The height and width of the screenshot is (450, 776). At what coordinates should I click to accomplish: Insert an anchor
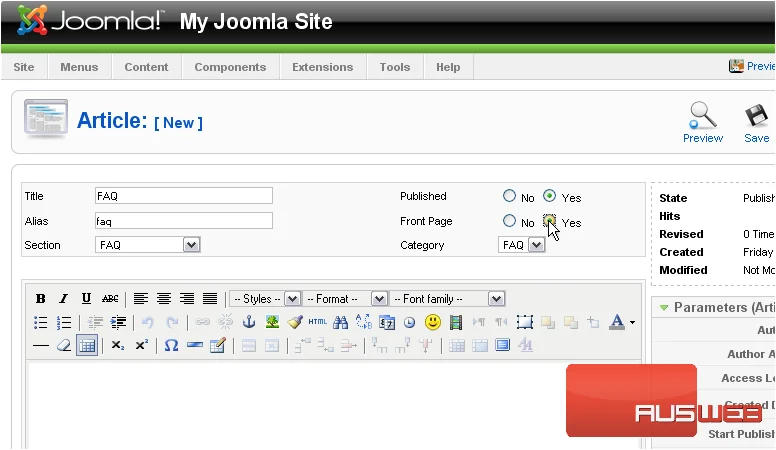249,322
